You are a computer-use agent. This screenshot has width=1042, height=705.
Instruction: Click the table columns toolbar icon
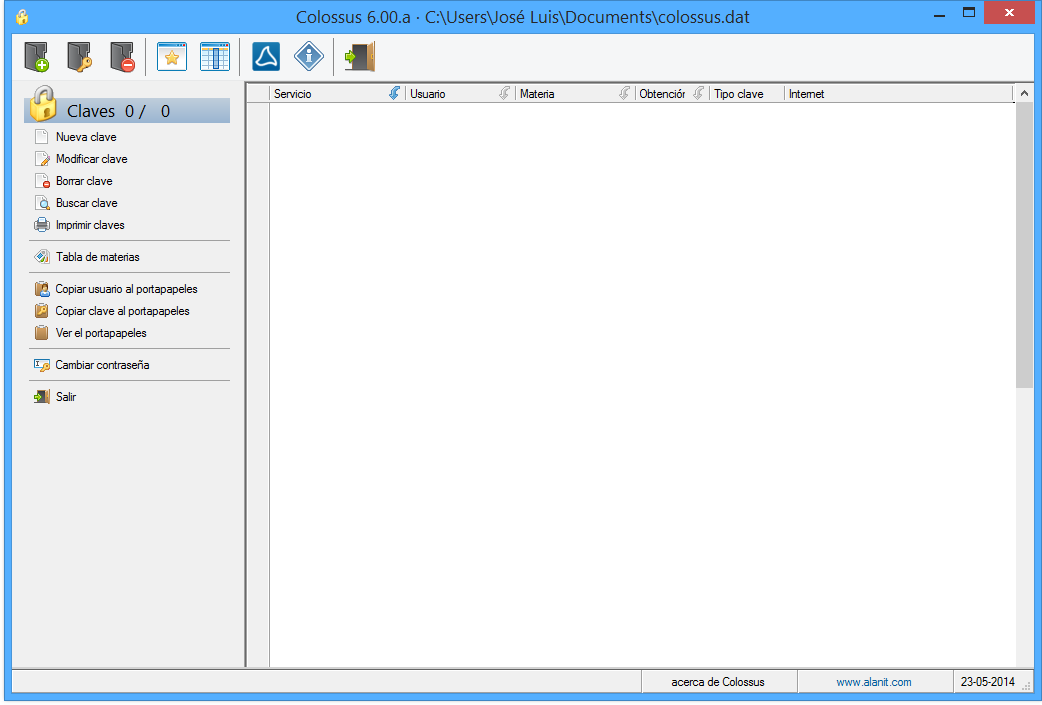(215, 57)
